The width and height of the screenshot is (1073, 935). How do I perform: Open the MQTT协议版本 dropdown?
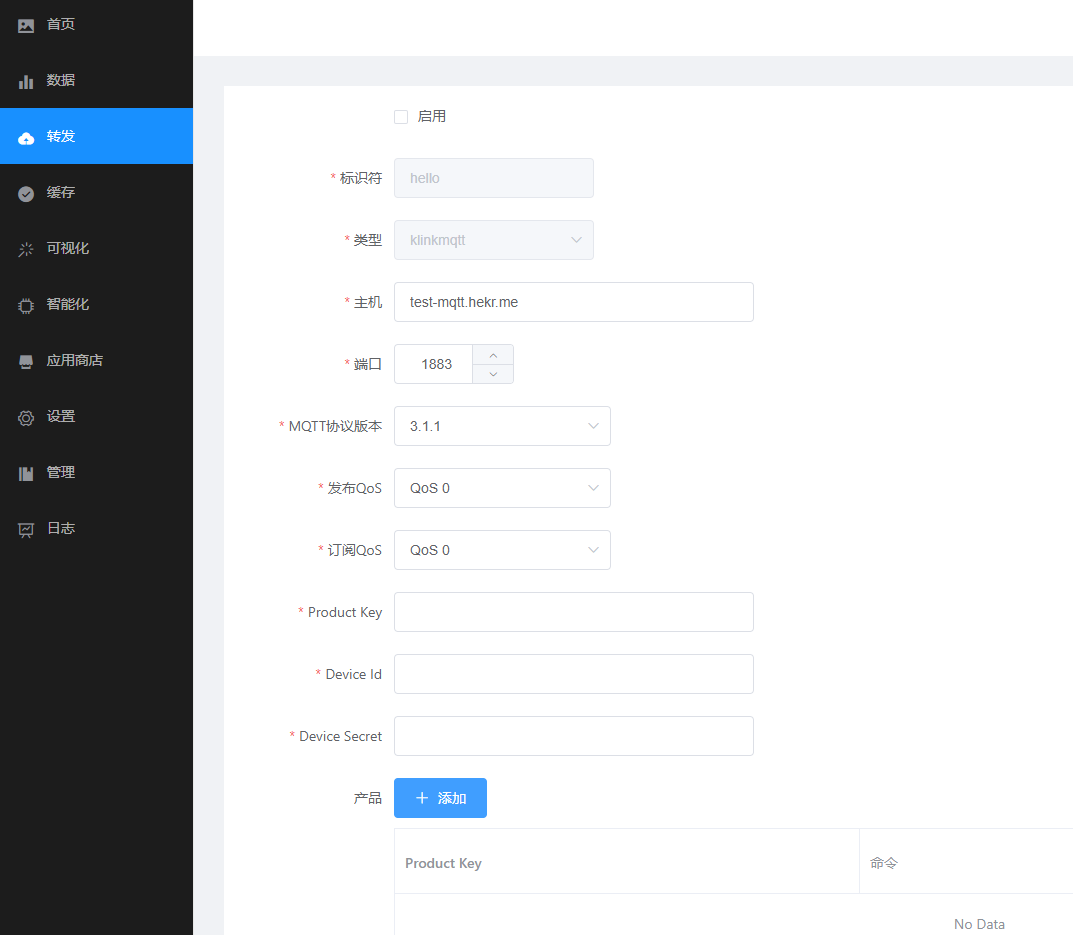pyautogui.click(x=502, y=426)
